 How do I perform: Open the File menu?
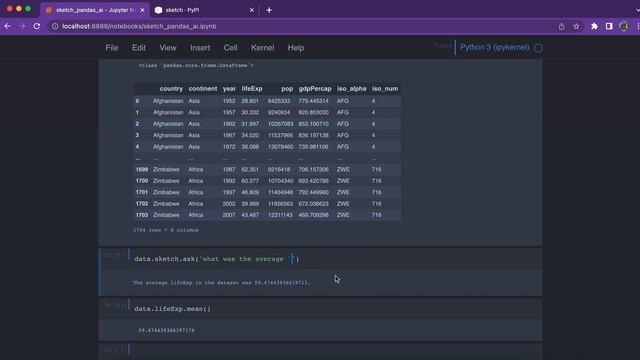click(112, 48)
